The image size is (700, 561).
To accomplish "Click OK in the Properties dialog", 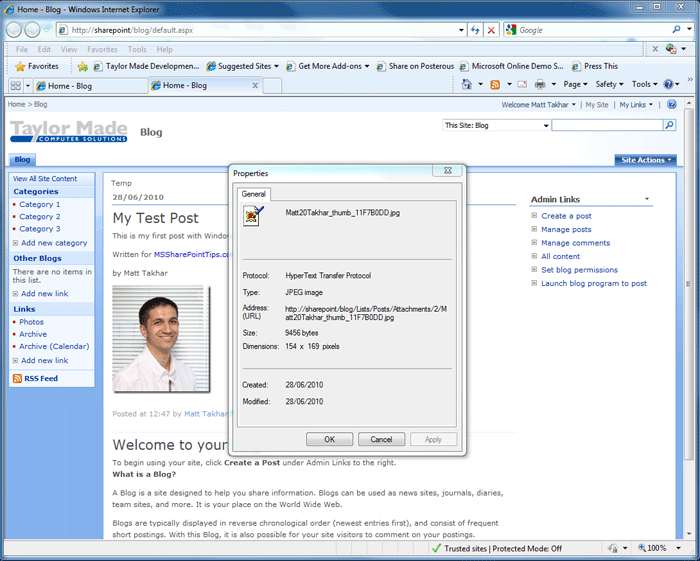I will pyautogui.click(x=329, y=439).
